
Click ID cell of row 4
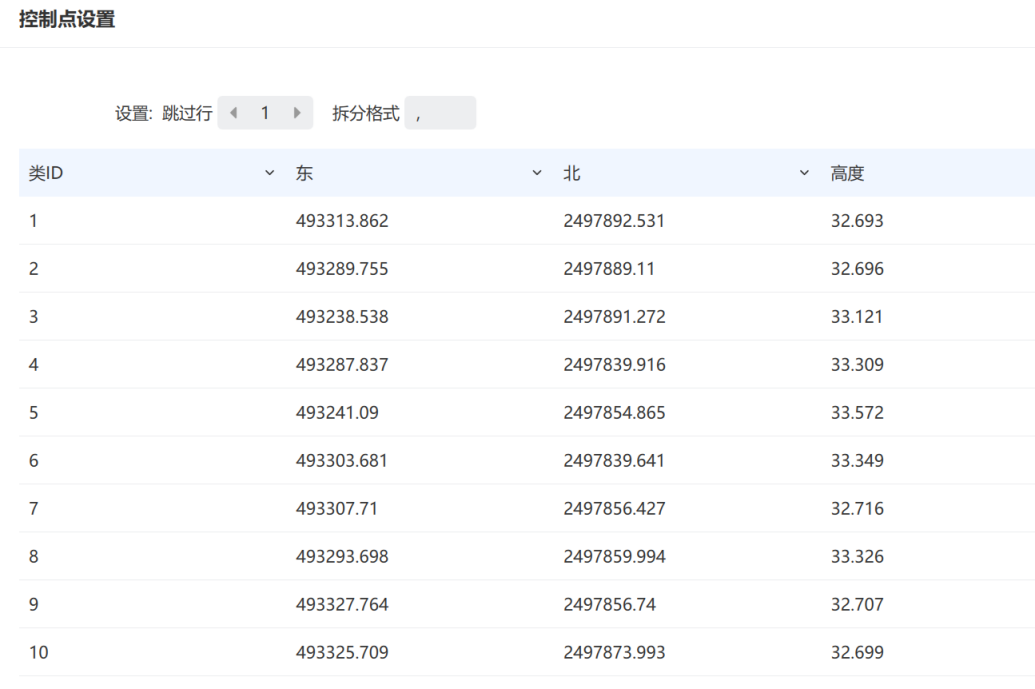34,365
